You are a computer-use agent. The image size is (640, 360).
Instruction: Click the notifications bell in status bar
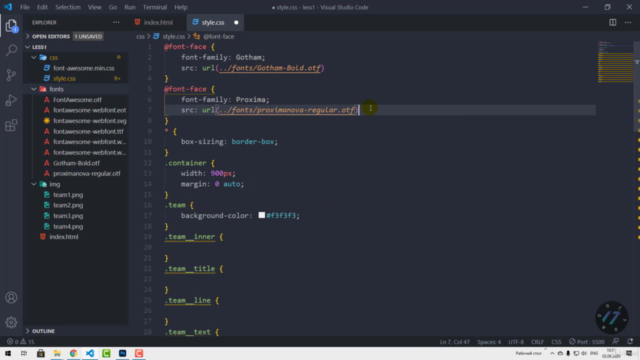(x=630, y=341)
